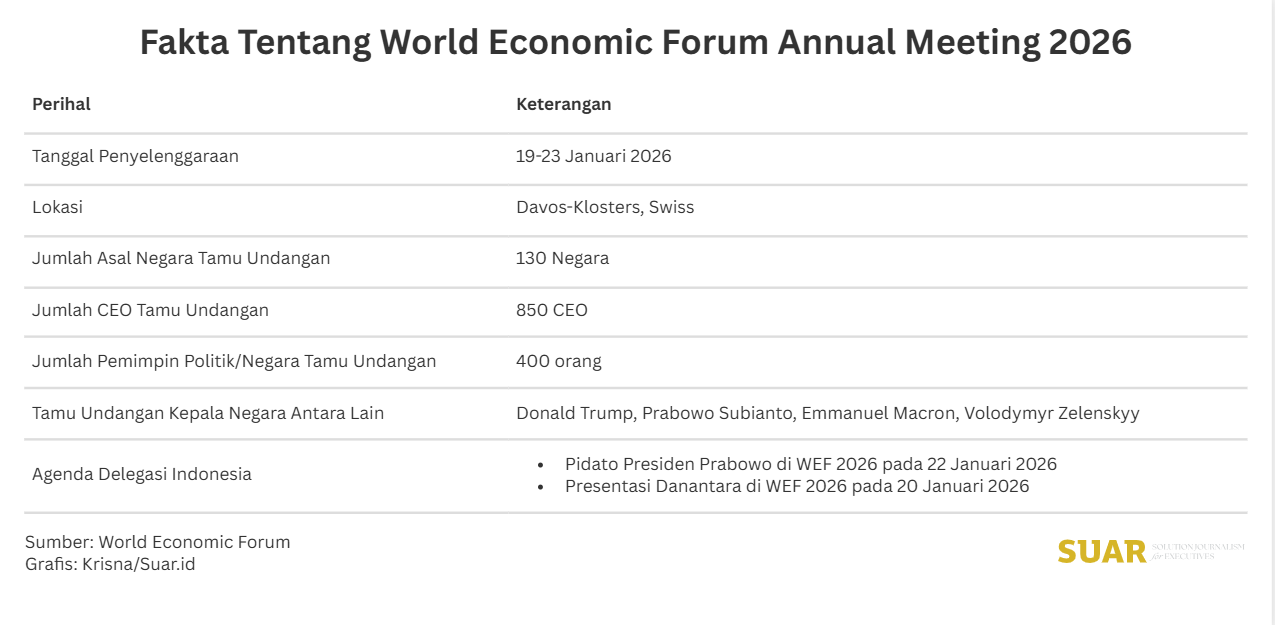Select the Lokasi row label
The width and height of the screenshot is (1275, 625).
[x=57, y=208]
